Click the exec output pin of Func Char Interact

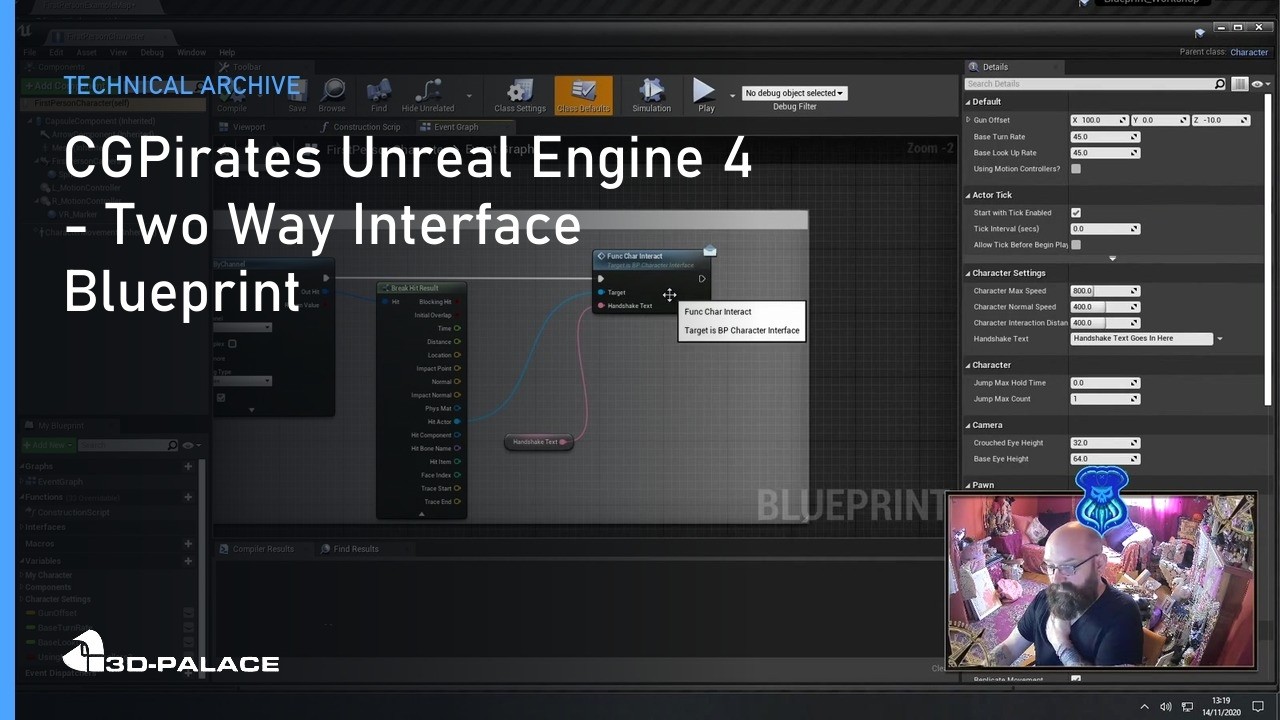coord(702,279)
